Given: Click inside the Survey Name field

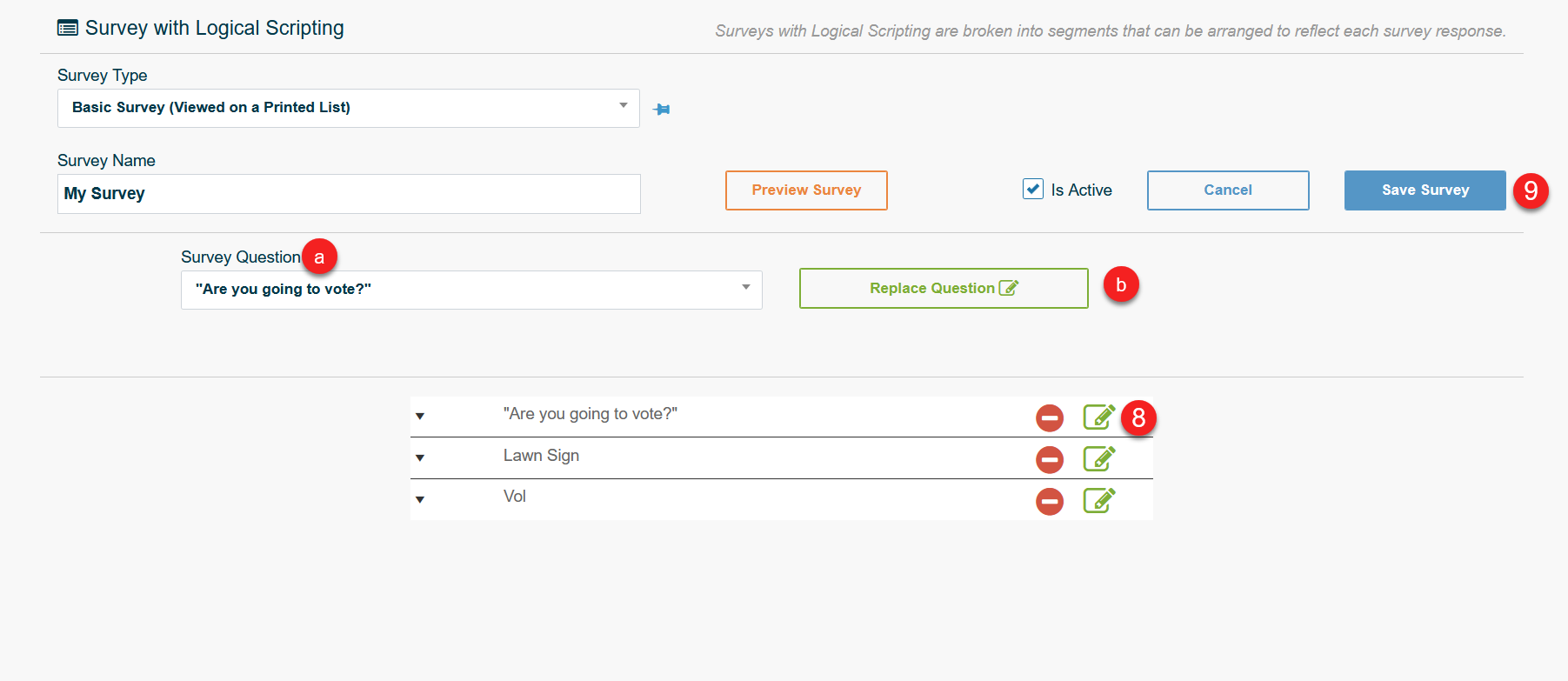Looking at the screenshot, I should coord(348,193).
